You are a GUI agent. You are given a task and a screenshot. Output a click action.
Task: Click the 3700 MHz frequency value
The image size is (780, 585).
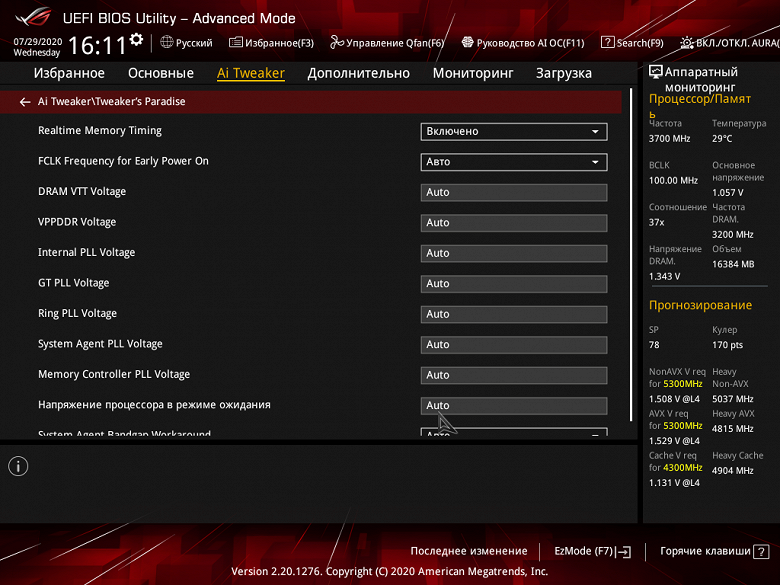pyautogui.click(x=670, y=139)
